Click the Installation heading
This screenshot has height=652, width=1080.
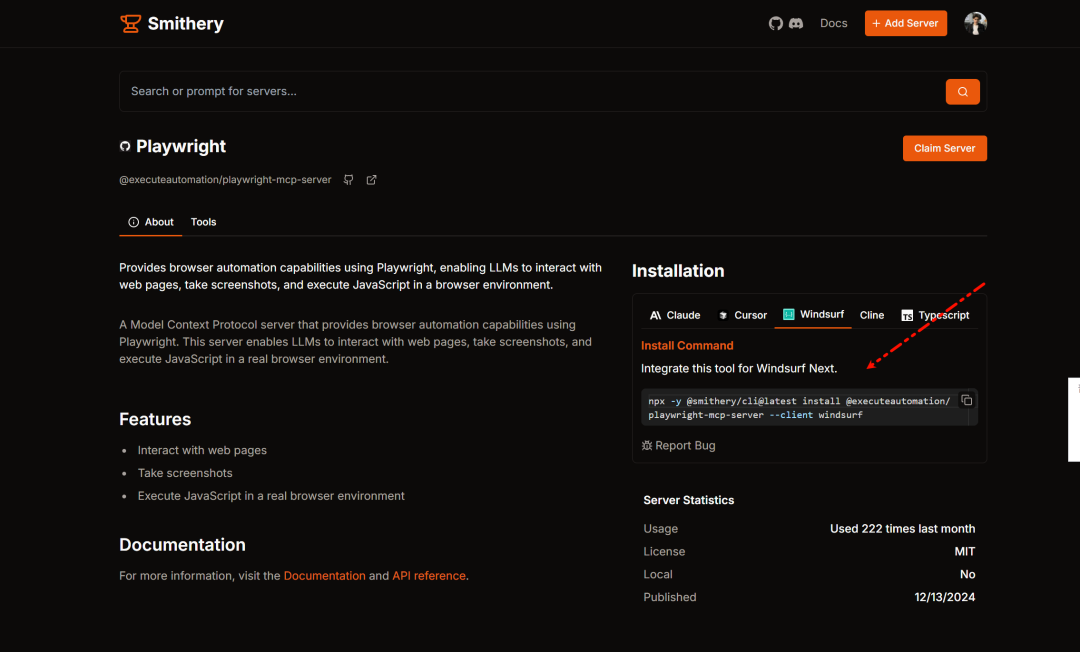[678, 271]
